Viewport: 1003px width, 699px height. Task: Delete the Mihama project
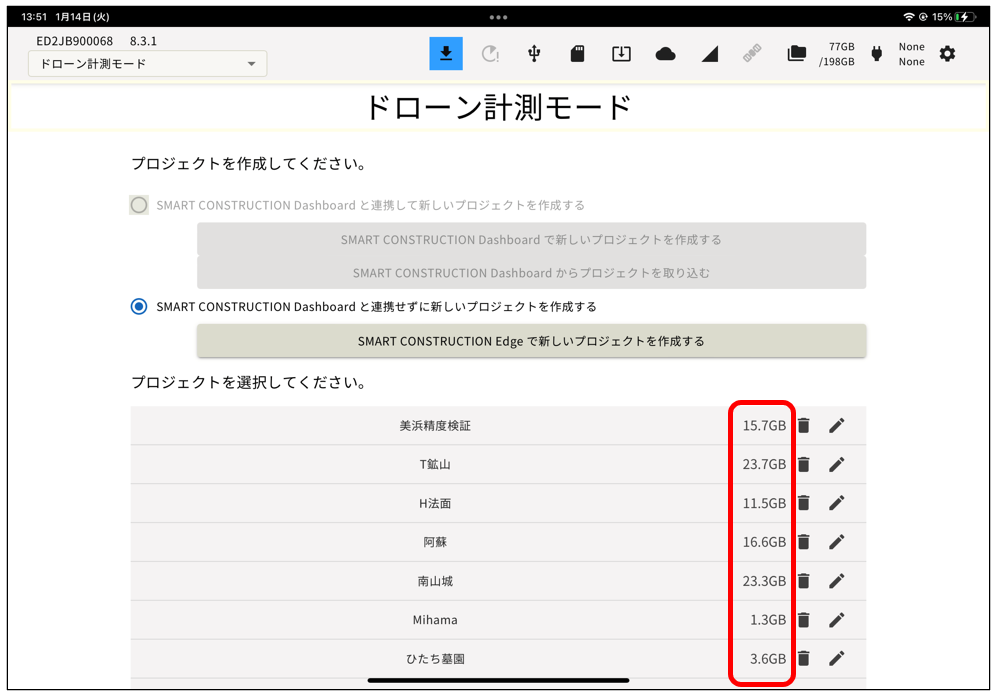(x=803, y=620)
